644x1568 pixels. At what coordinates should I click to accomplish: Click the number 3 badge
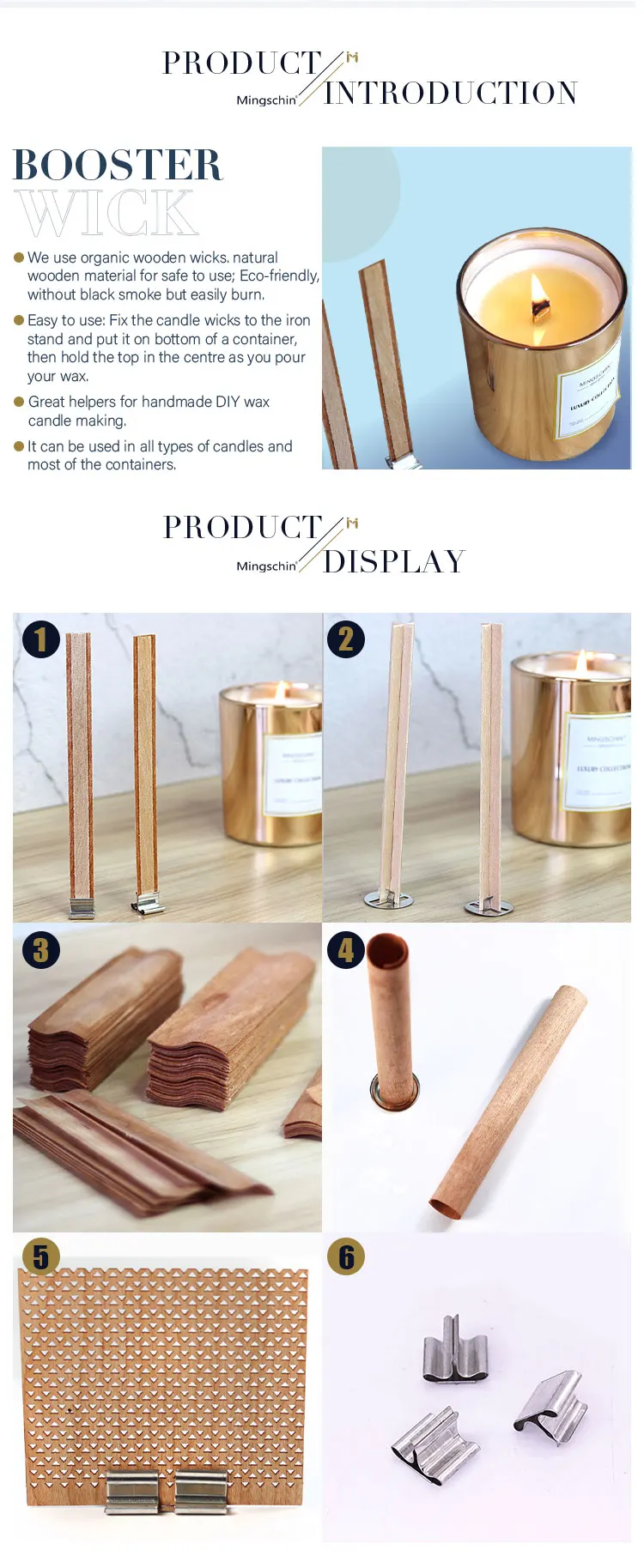coord(40,949)
